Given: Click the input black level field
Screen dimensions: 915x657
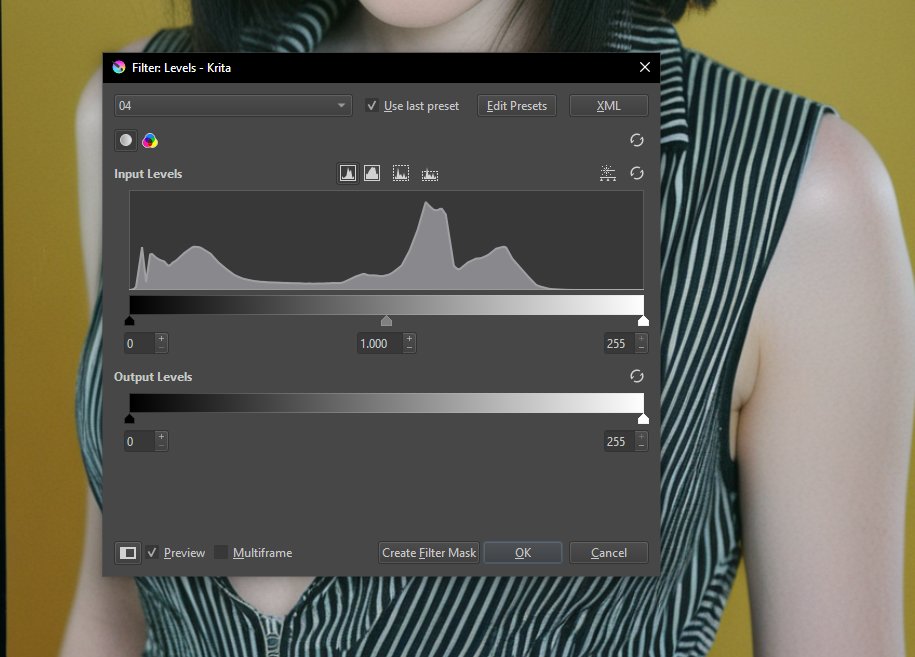Looking at the screenshot, I should (140, 344).
